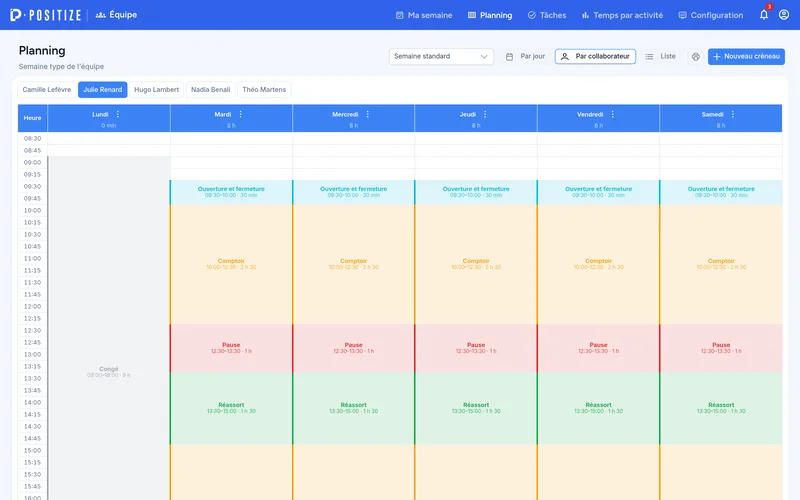The width and height of the screenshot is (800, 500).
Task: Go to Ma semaine
Action: coord(424,15)
